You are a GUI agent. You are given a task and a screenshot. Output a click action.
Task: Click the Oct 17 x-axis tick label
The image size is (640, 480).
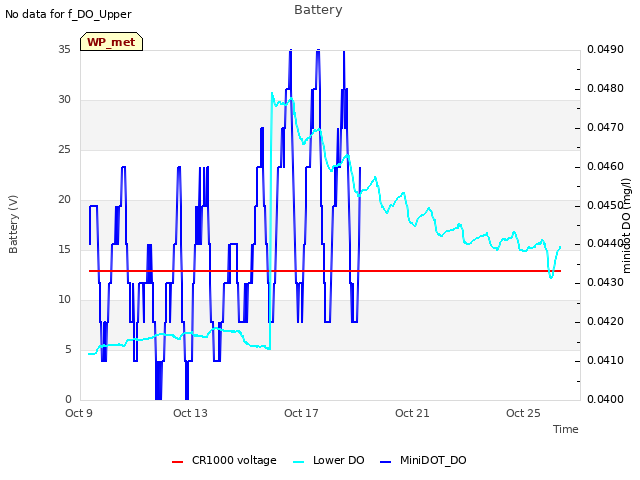tap(301, 413)
